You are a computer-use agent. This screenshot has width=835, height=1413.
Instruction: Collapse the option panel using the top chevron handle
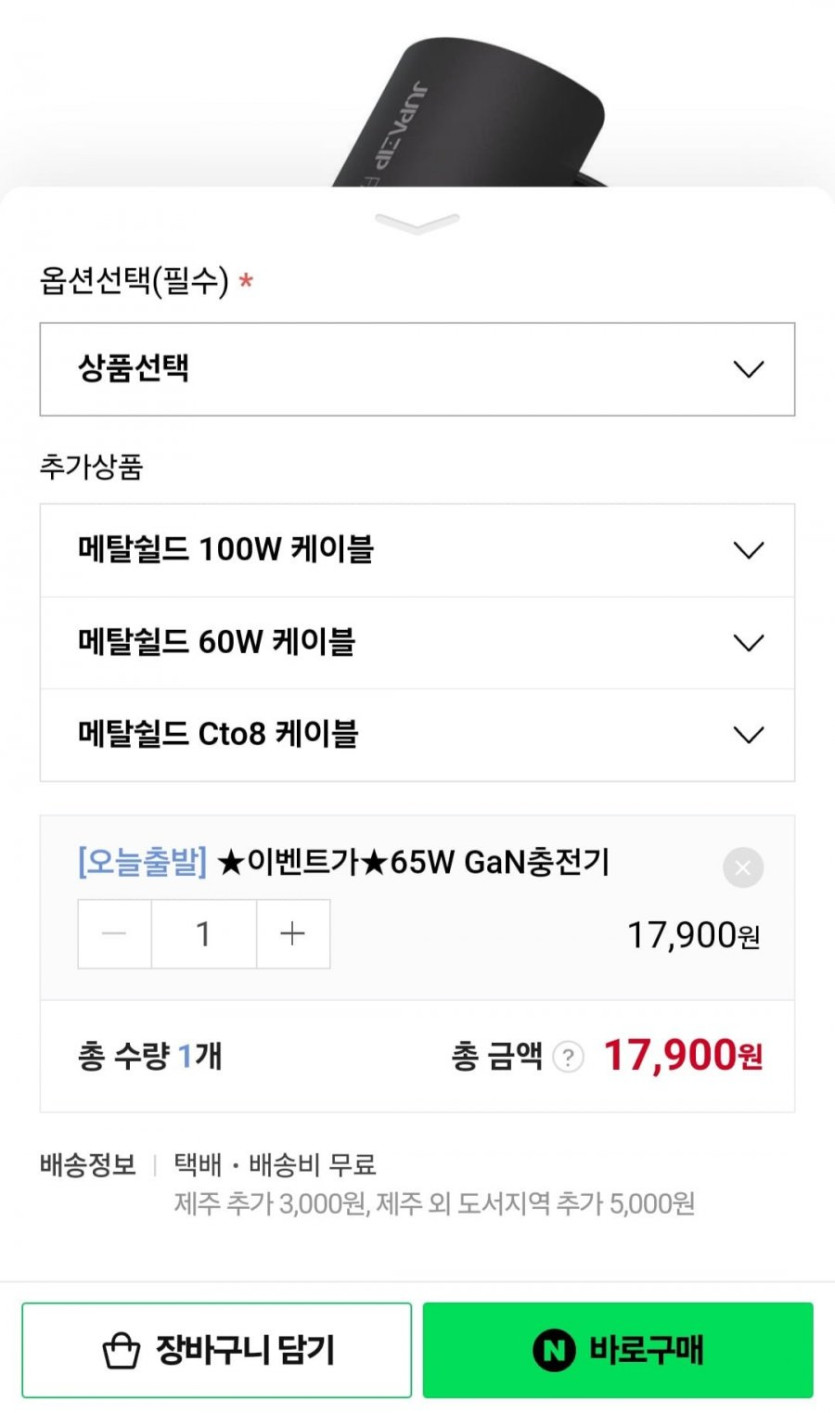(x=417, y=222)
